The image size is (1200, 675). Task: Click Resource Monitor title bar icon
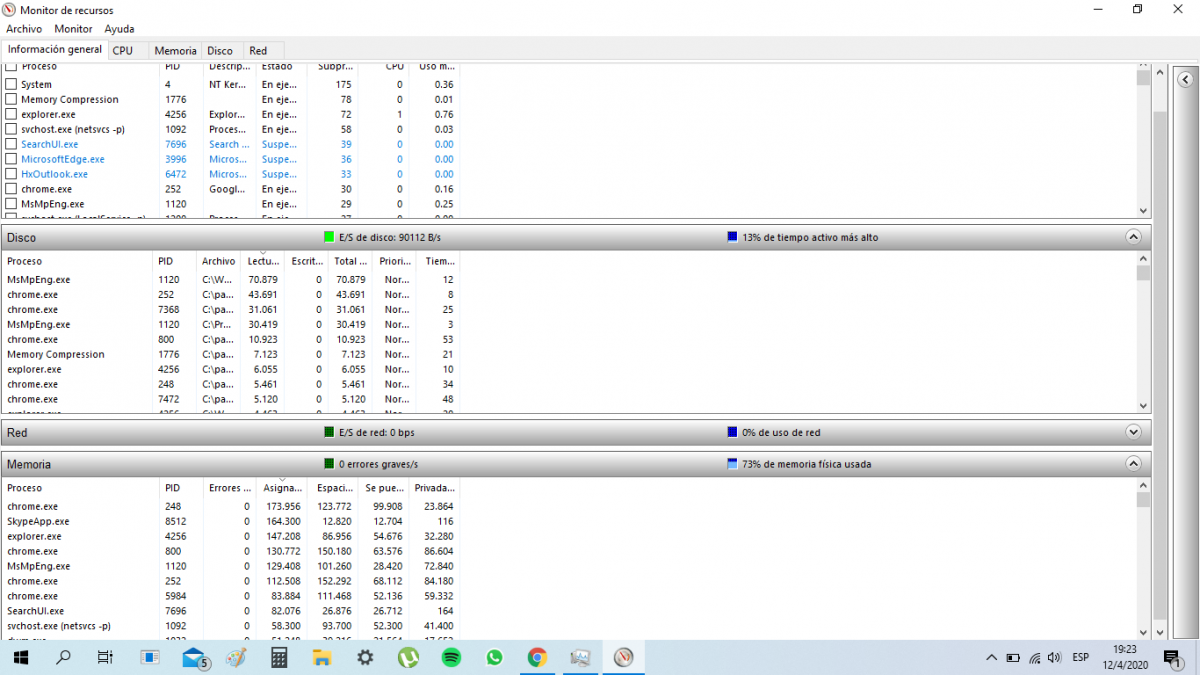10,9
